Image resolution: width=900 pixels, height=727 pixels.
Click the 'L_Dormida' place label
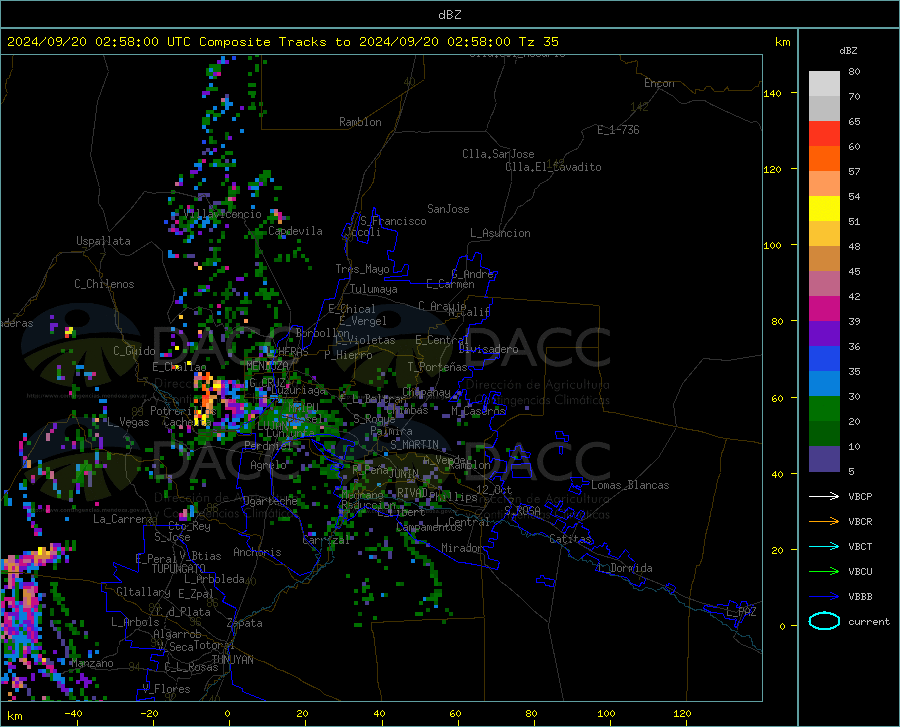click(x=624, y=568)
